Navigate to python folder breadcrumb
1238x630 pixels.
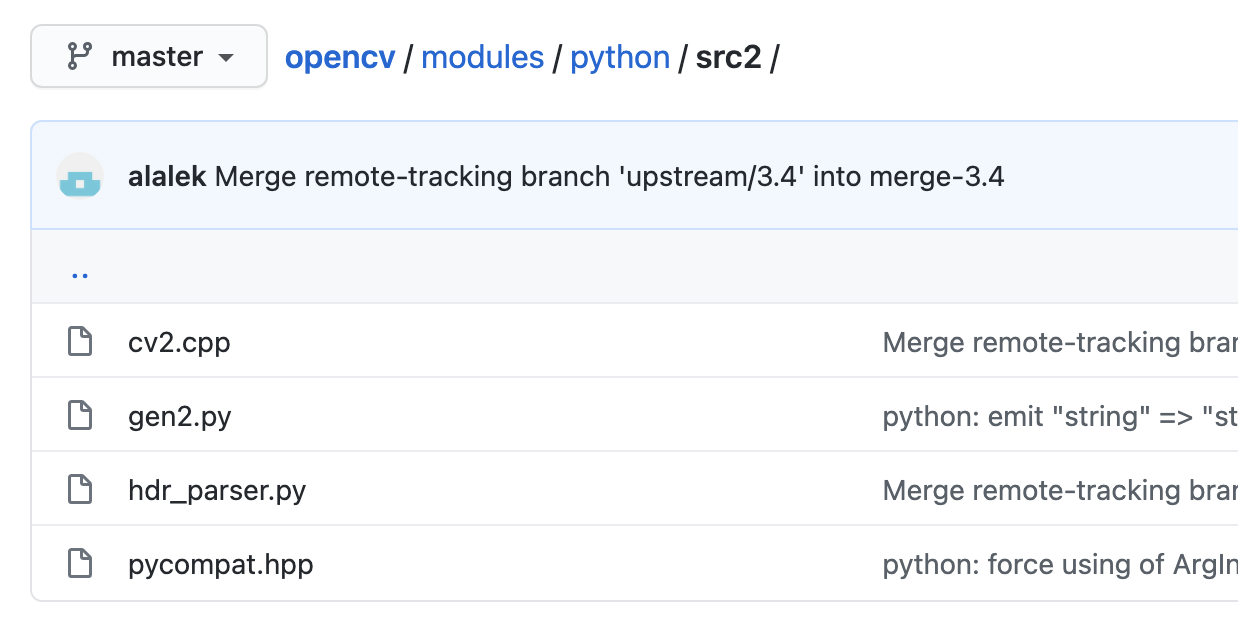tap(620, 57)
